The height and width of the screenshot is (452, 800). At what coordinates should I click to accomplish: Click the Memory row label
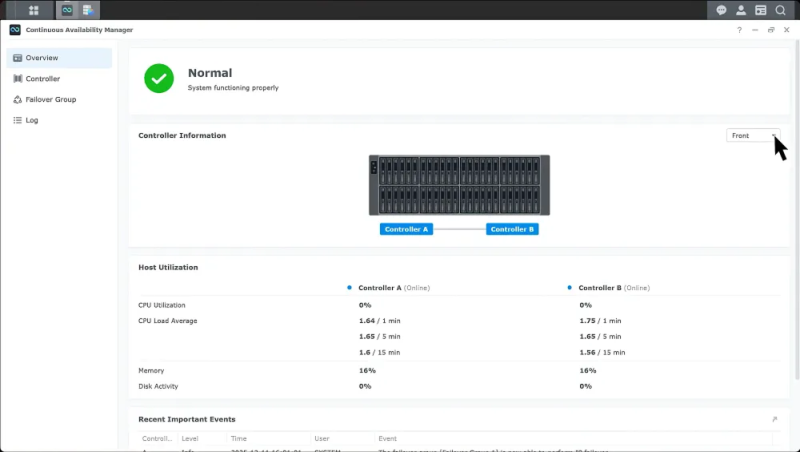pos(151,371)
